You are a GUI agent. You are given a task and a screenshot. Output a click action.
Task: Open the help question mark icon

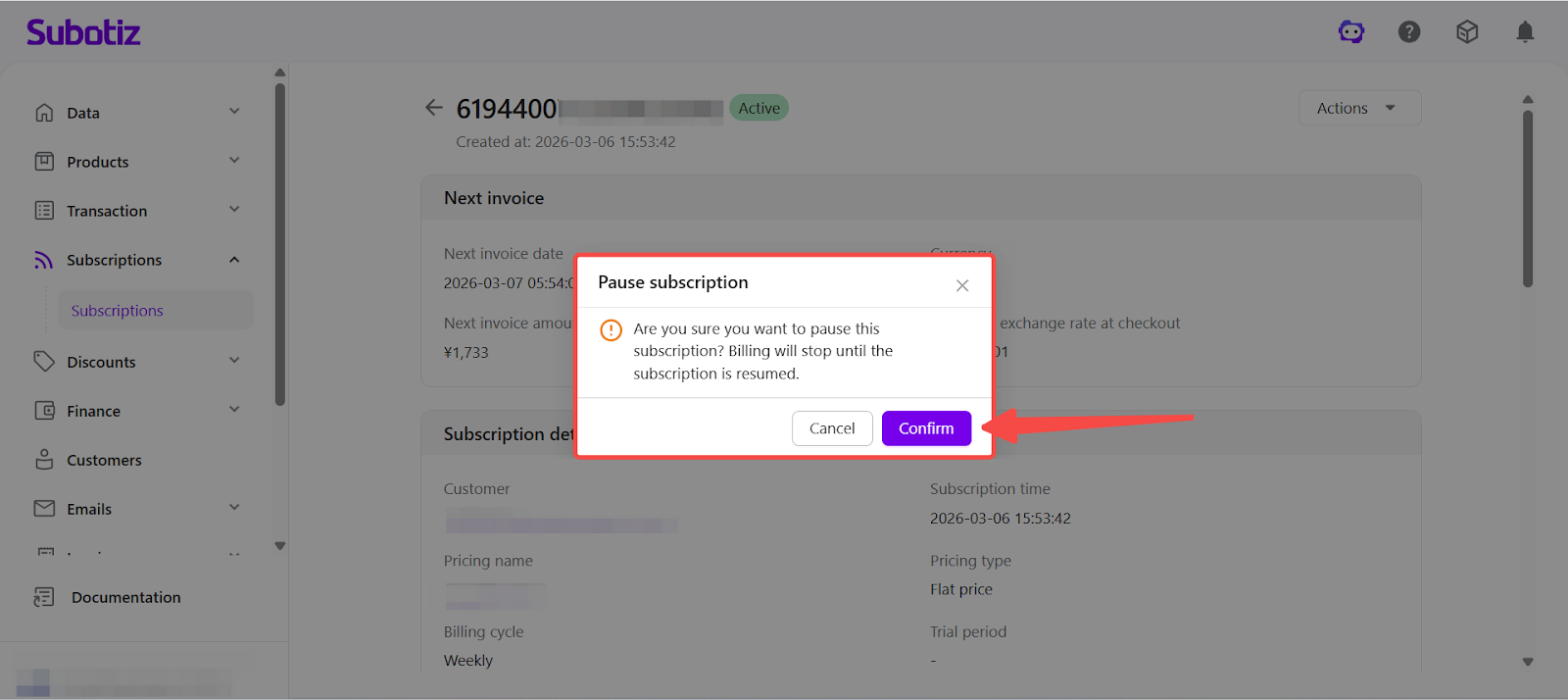1408,32
